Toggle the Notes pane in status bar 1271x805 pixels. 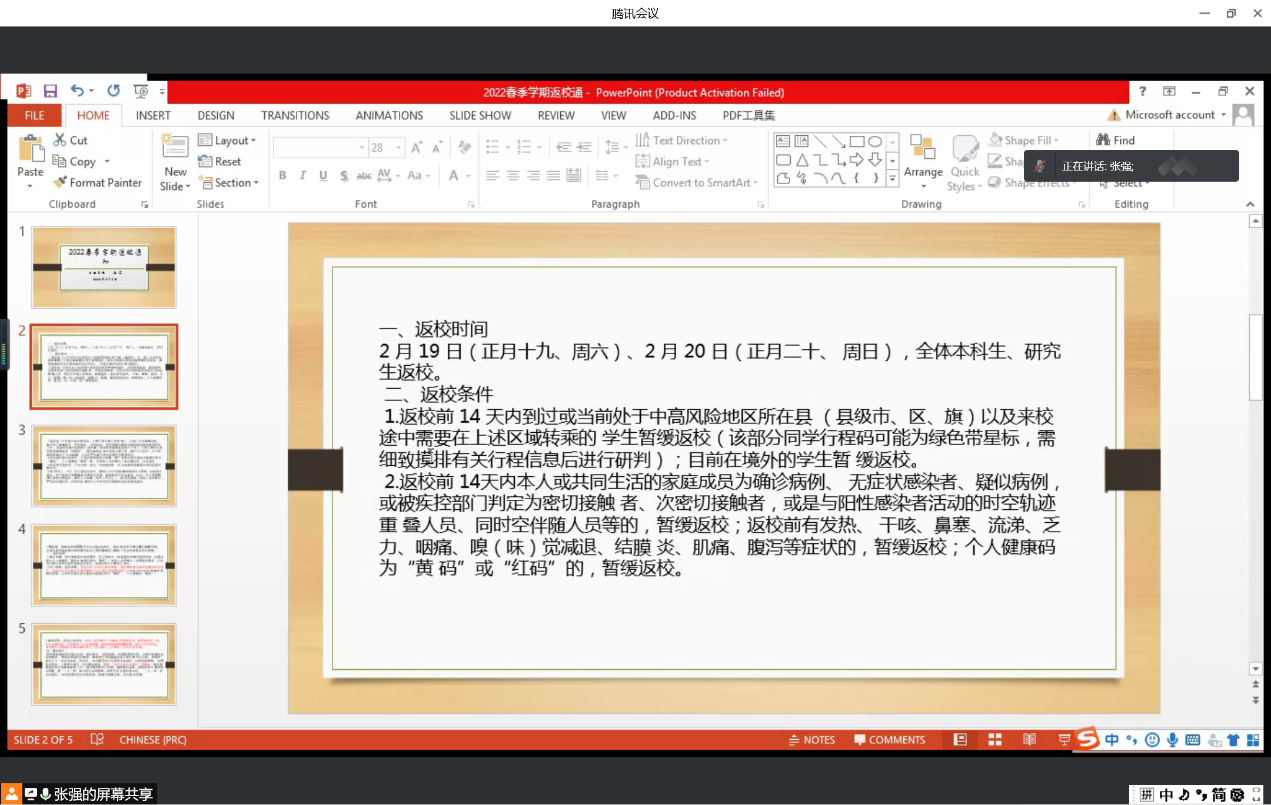[811, 740]
